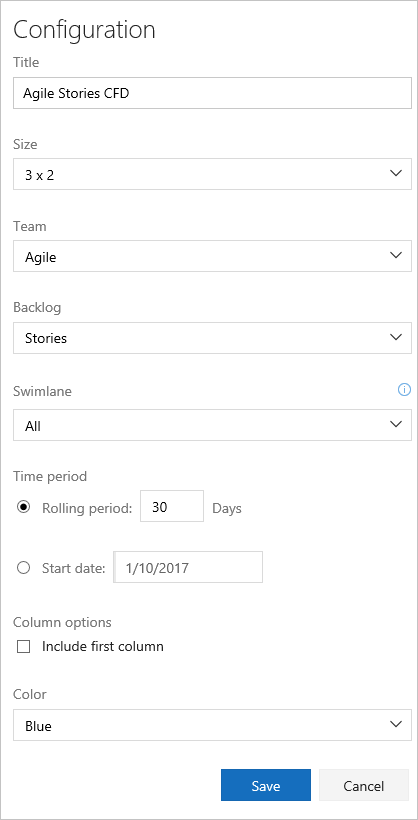This screenshot has height=820, width=418.
Task: Open the Color dropdown showing Blue
Action: pyautogui.click(x=212, y=725)
